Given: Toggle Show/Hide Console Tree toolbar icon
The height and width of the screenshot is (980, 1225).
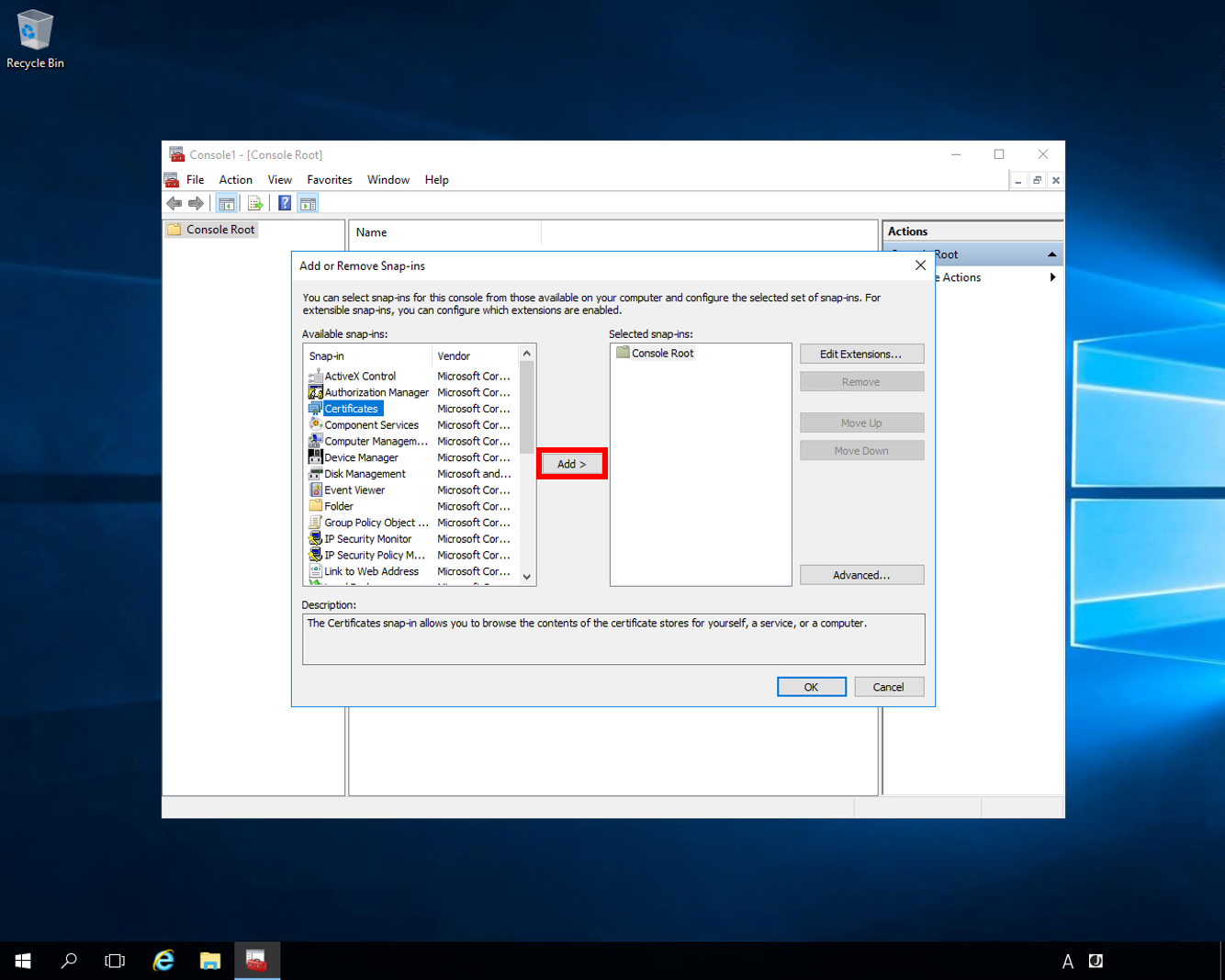Looking at the screenshot, I should [x=226, y=204].
